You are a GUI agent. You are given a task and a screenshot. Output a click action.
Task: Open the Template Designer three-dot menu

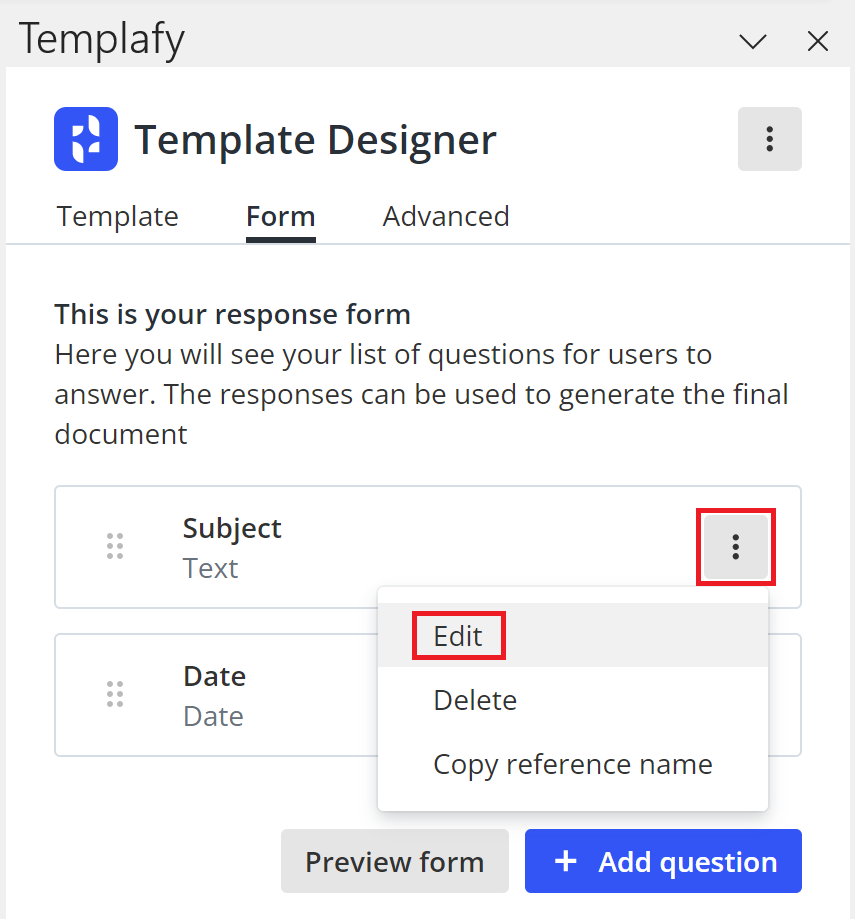coord(769,139)
